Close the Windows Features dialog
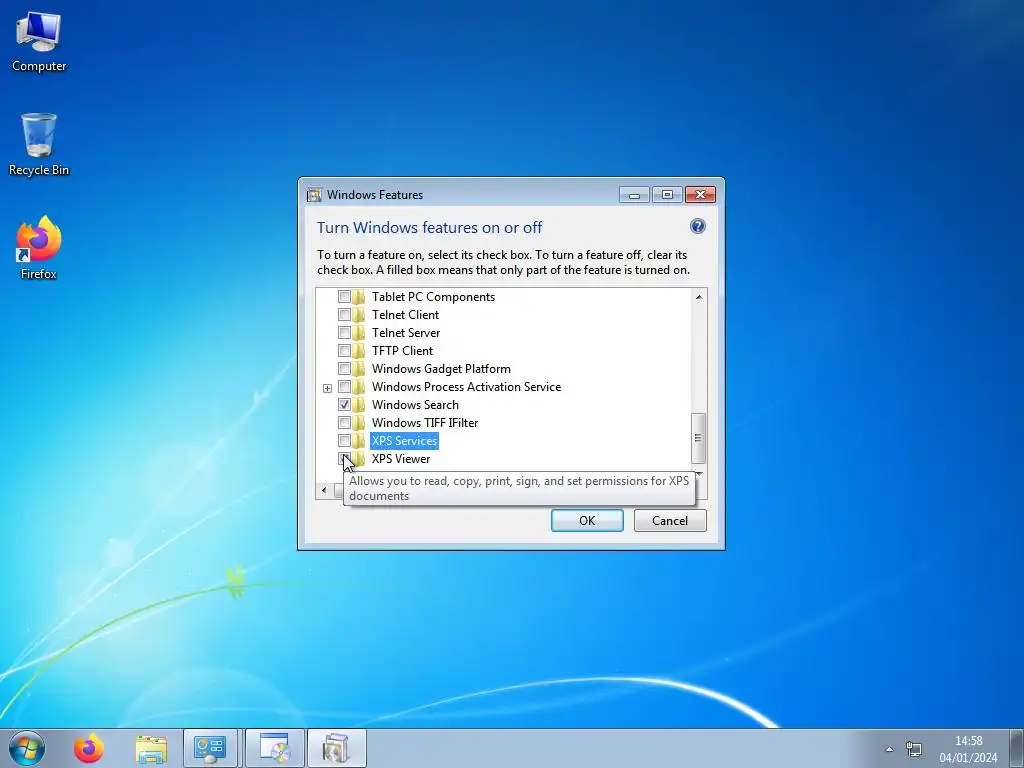The width and height of the screenshot is (1024, 768). pyautogui.click(x=700, y=195)
